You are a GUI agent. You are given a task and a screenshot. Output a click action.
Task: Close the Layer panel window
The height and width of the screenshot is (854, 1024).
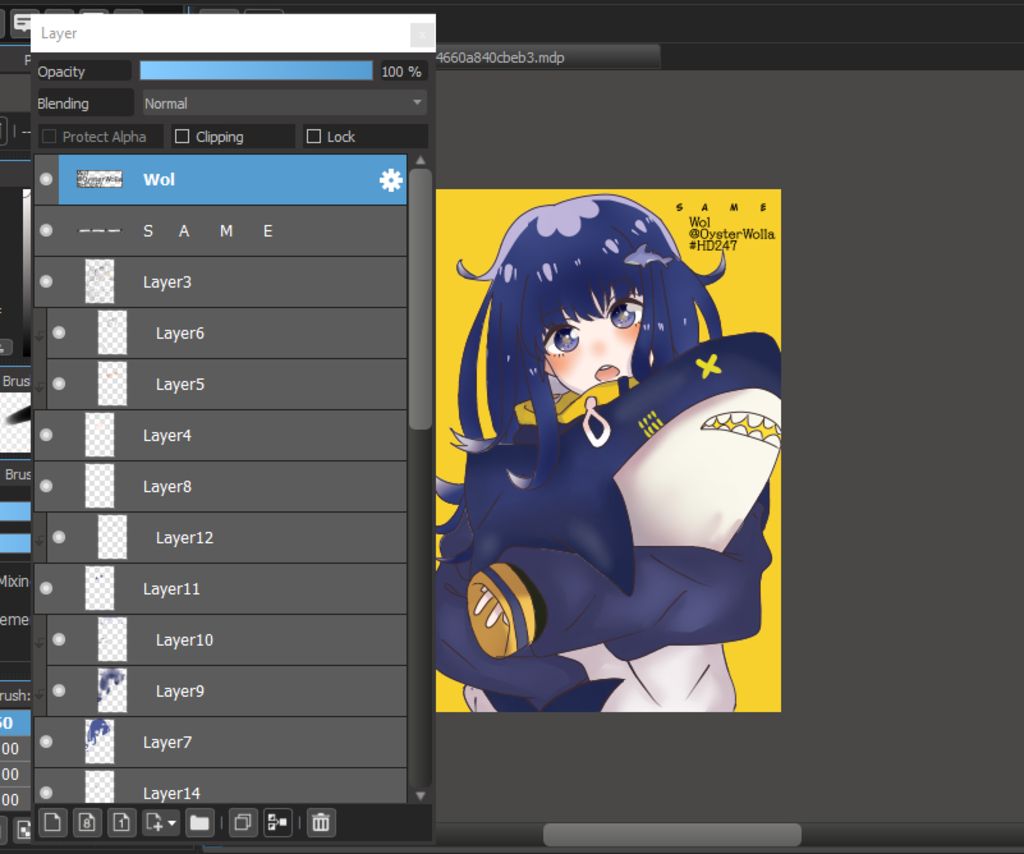(422, 34)
